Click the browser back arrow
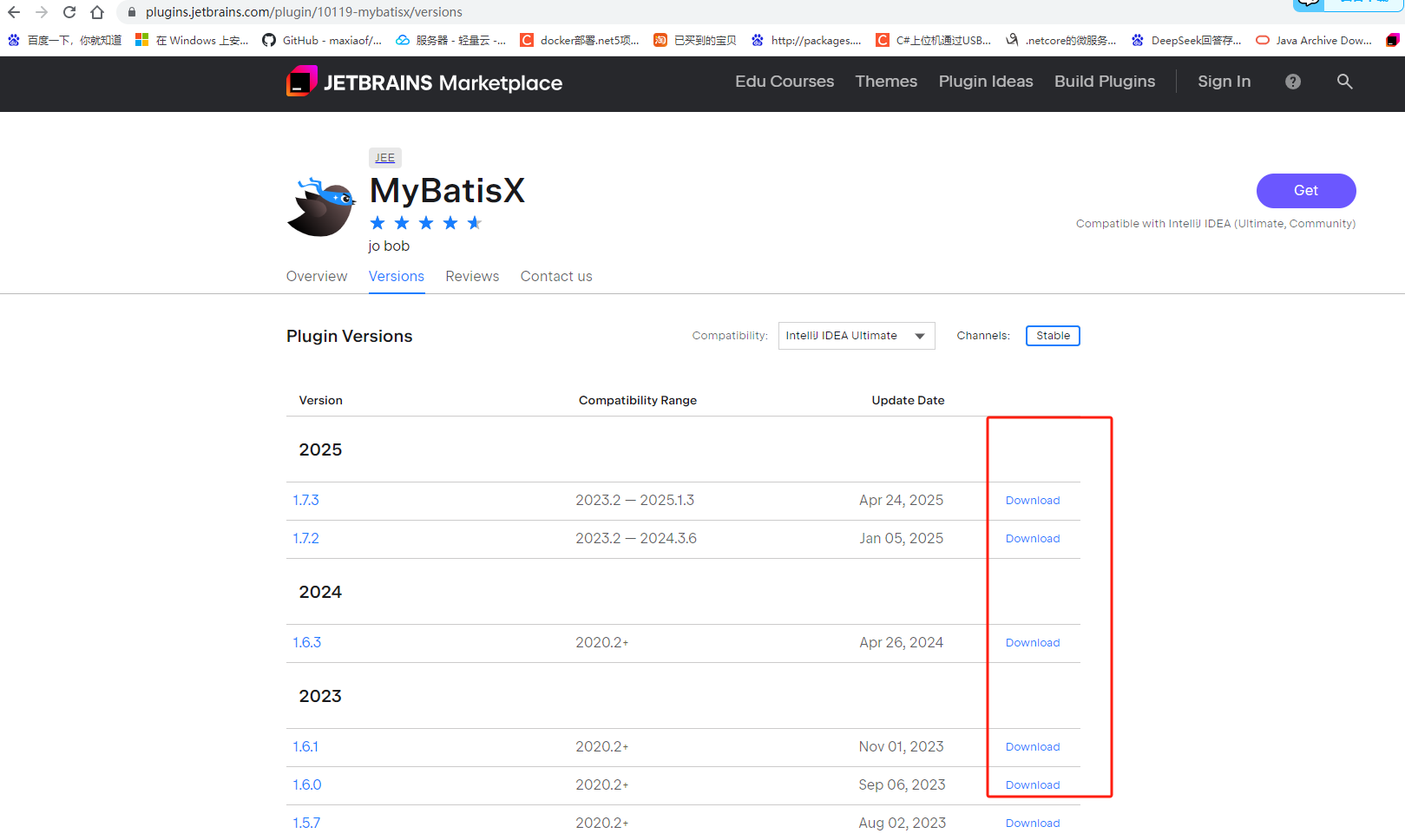This screenshot has width=1405, height=840. pos(14,12)
